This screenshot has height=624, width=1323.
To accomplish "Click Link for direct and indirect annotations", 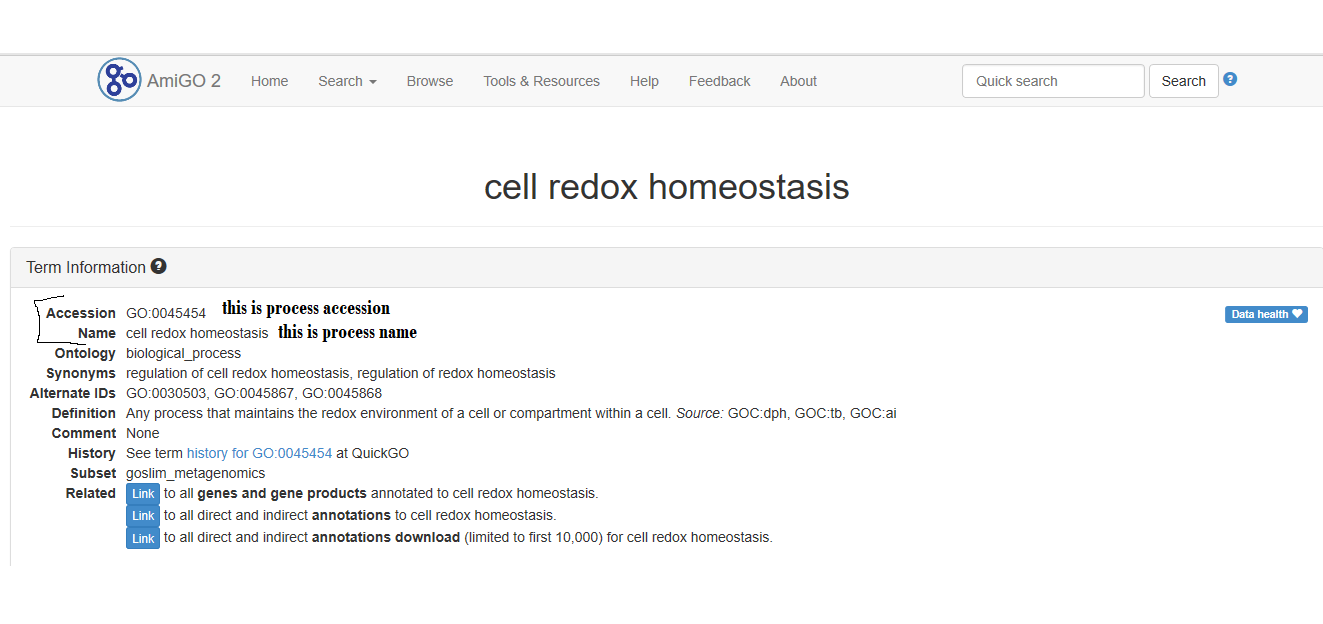I will coord(143,516).
